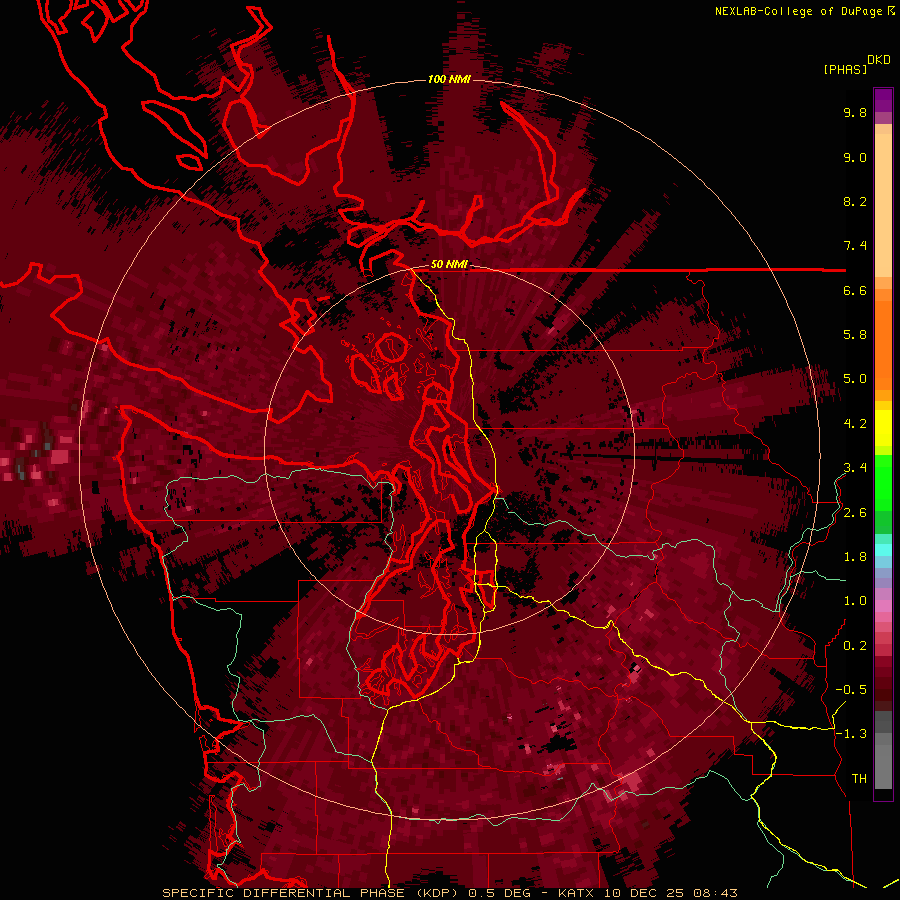
Task: Click the yellow segment of color bar
Action: pyautogui.click(x=883, y=428)
